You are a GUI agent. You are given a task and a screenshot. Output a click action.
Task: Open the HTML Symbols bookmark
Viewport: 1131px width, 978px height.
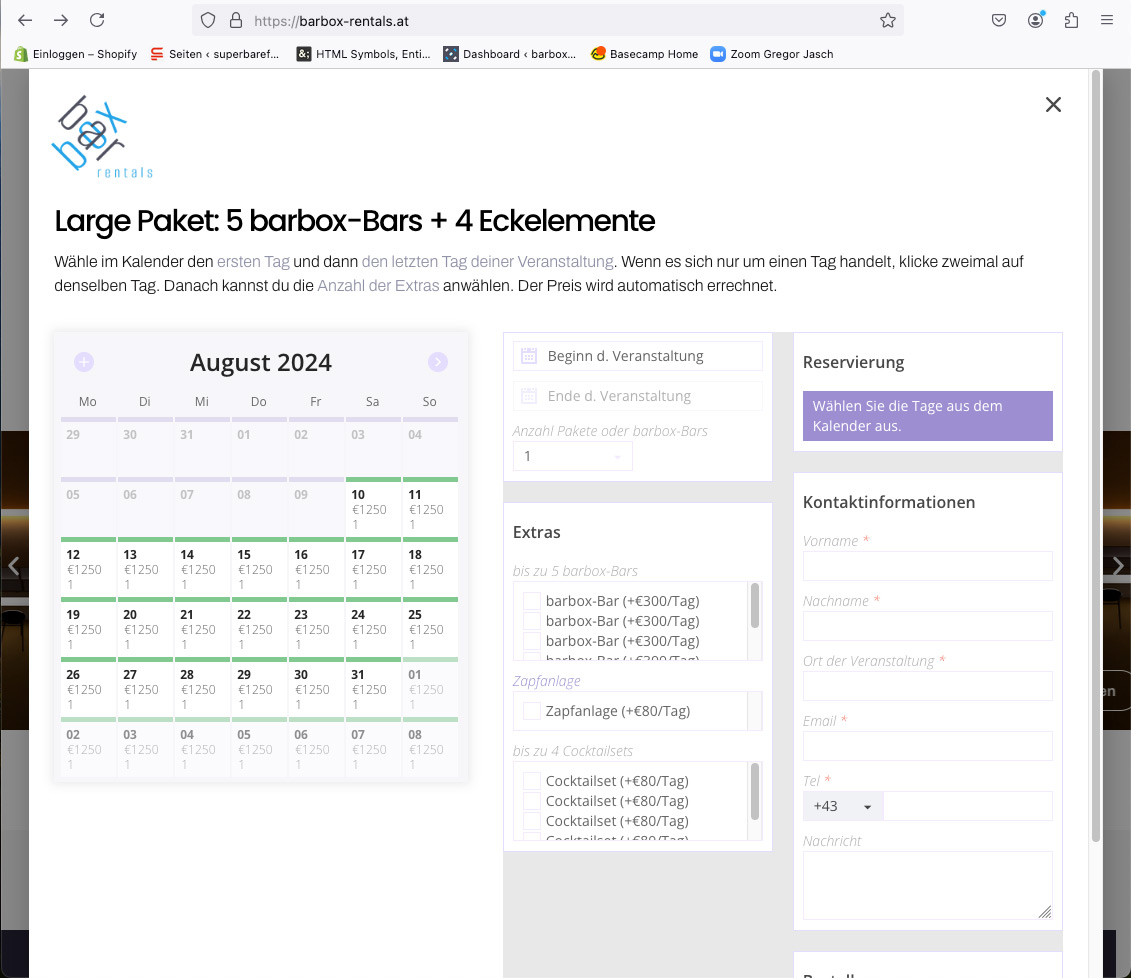click(364, 54)
